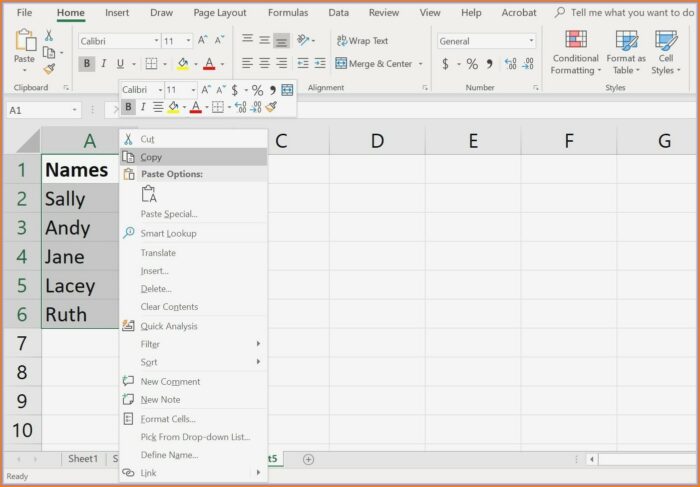
Task: Click Top Align icon in ribbon
Action: point(247,40)
